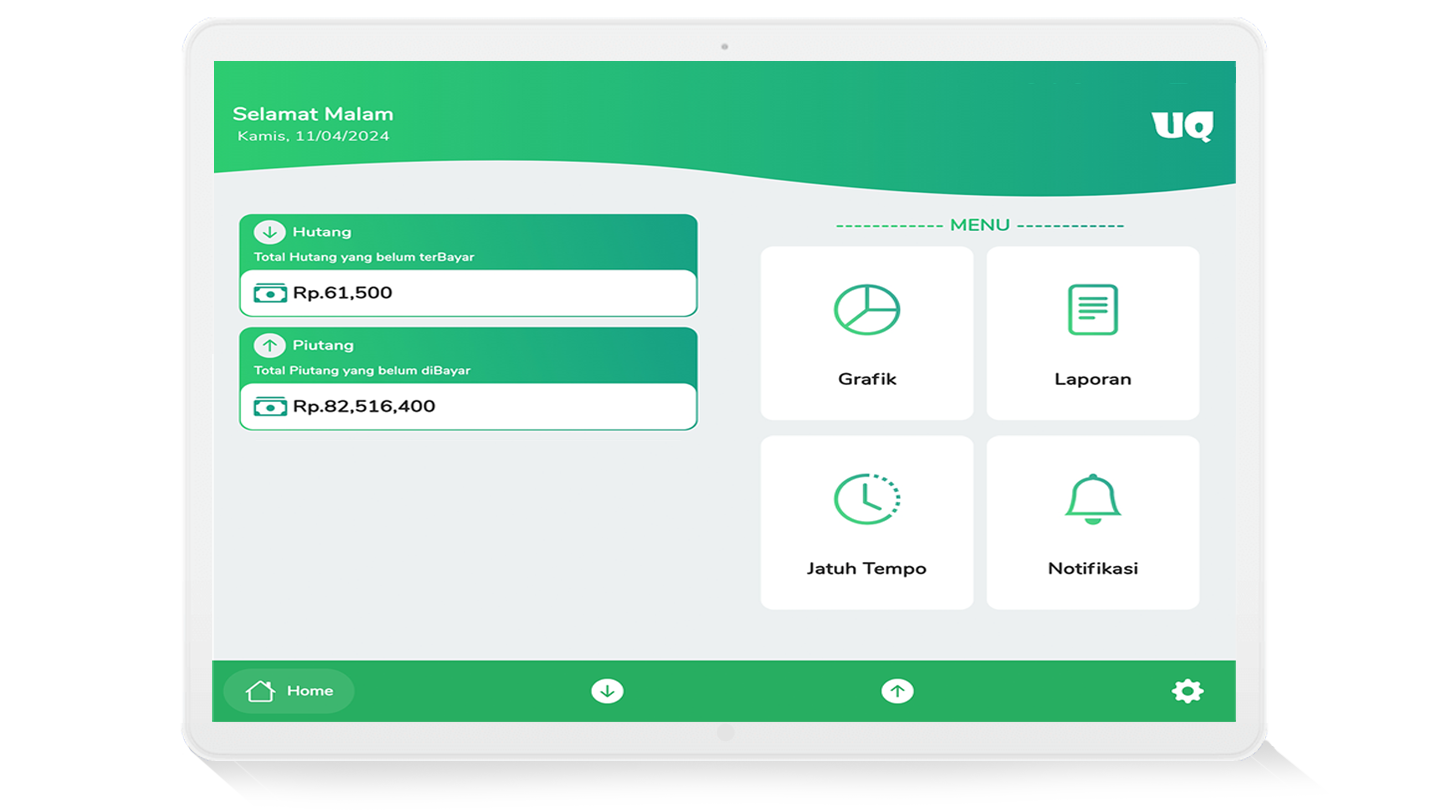Open the Notifikasi bell icon
The image size is (1440, 810).
click(x=1092, y=498)
